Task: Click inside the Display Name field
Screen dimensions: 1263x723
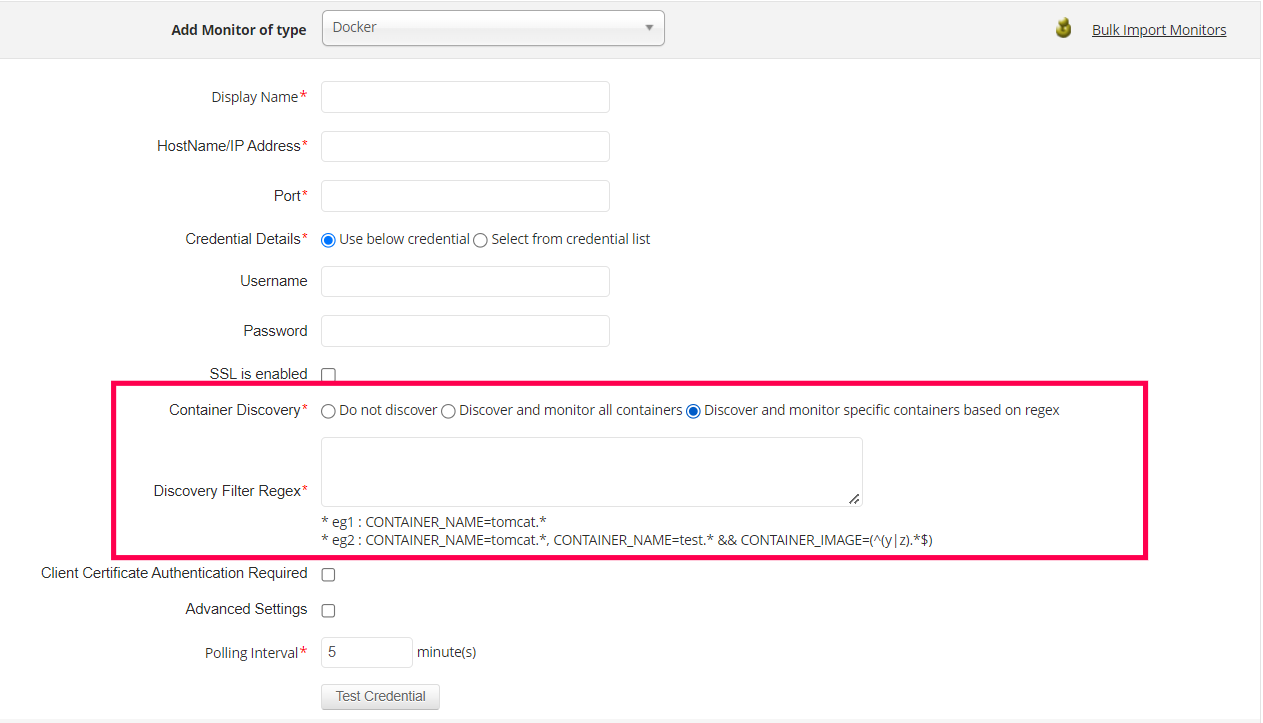Action: [465, 96]
